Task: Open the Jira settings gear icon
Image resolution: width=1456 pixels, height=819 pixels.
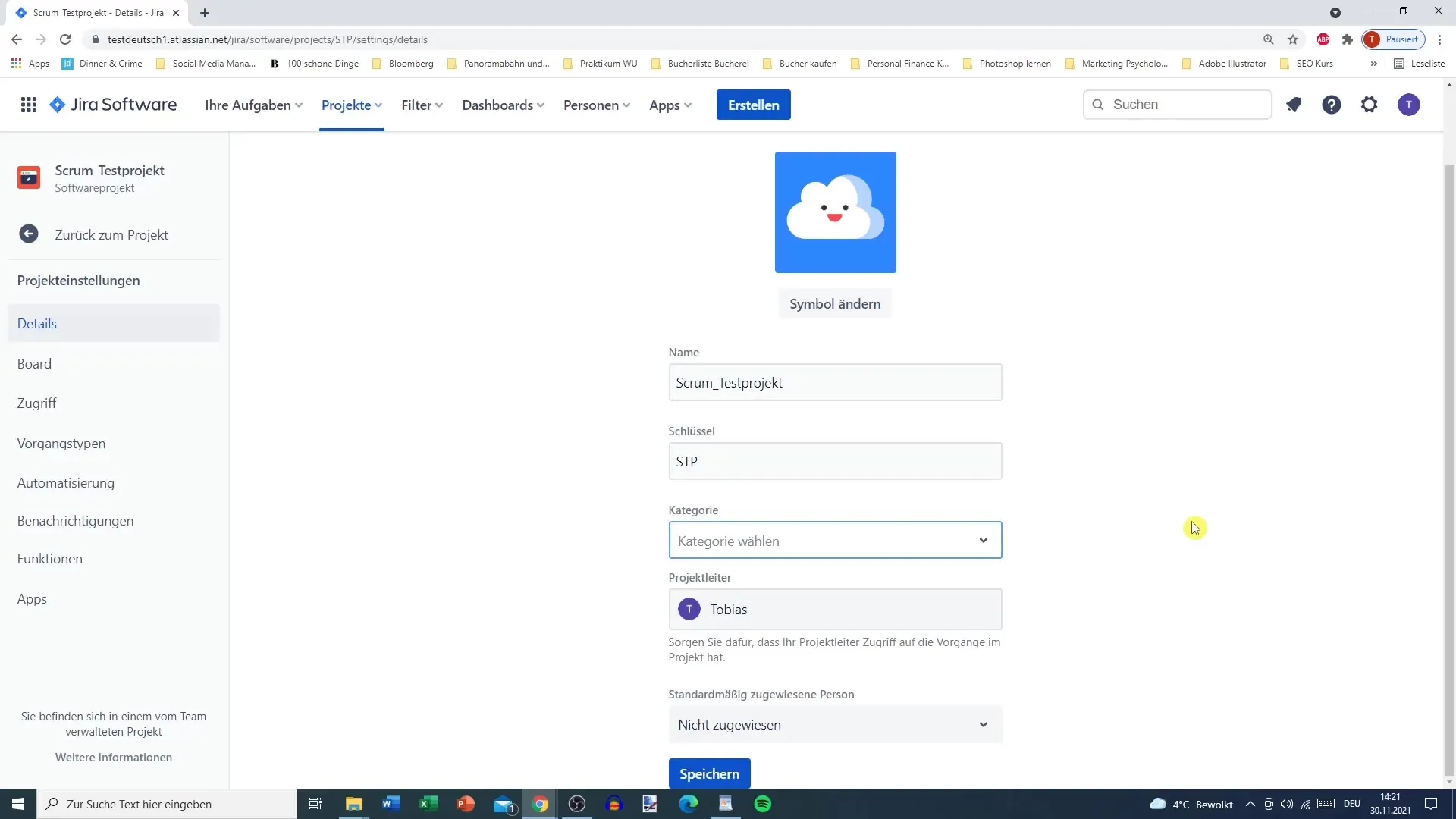Action: click(x=1369, y=105)
